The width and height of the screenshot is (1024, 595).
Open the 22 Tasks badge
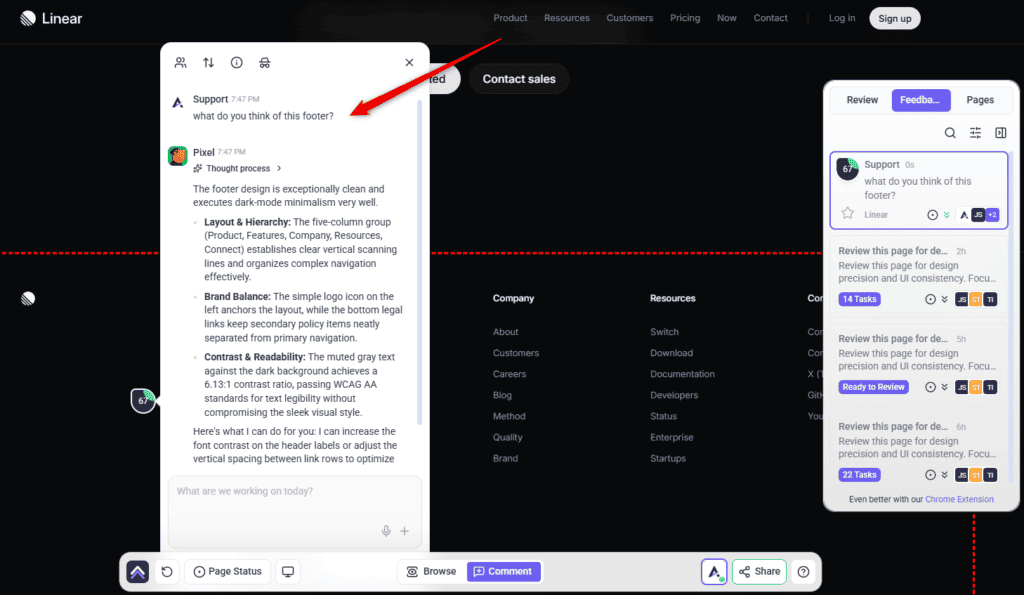click(x=859, y=475)
